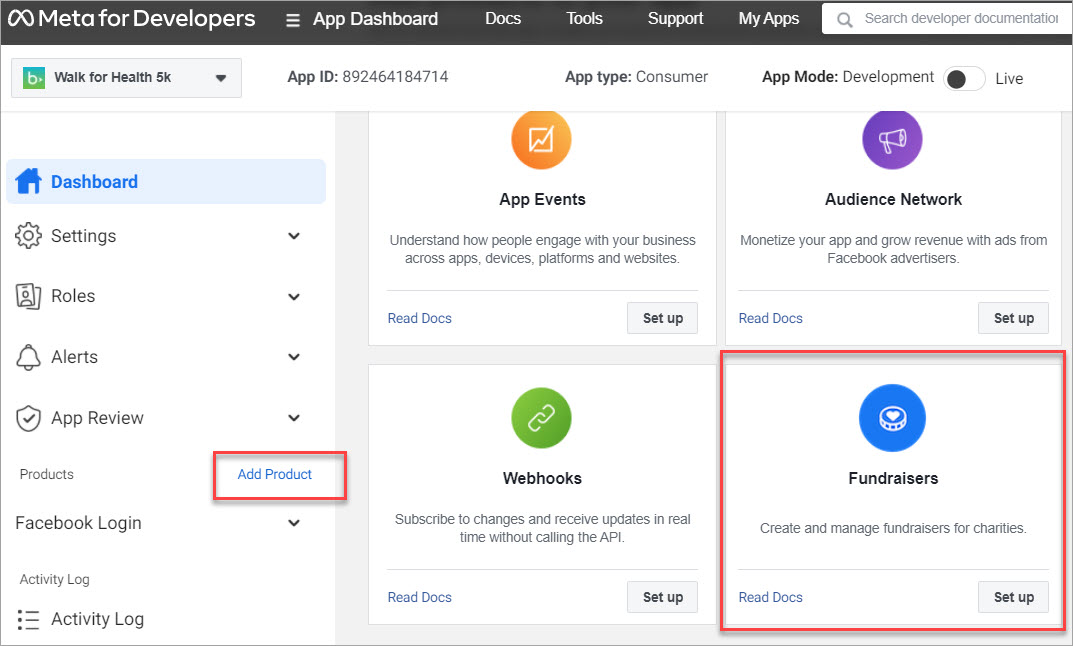This screenshot has height=646, width=1073.
Task: Go to App Dashboard
Action: [x=376, y=19]
